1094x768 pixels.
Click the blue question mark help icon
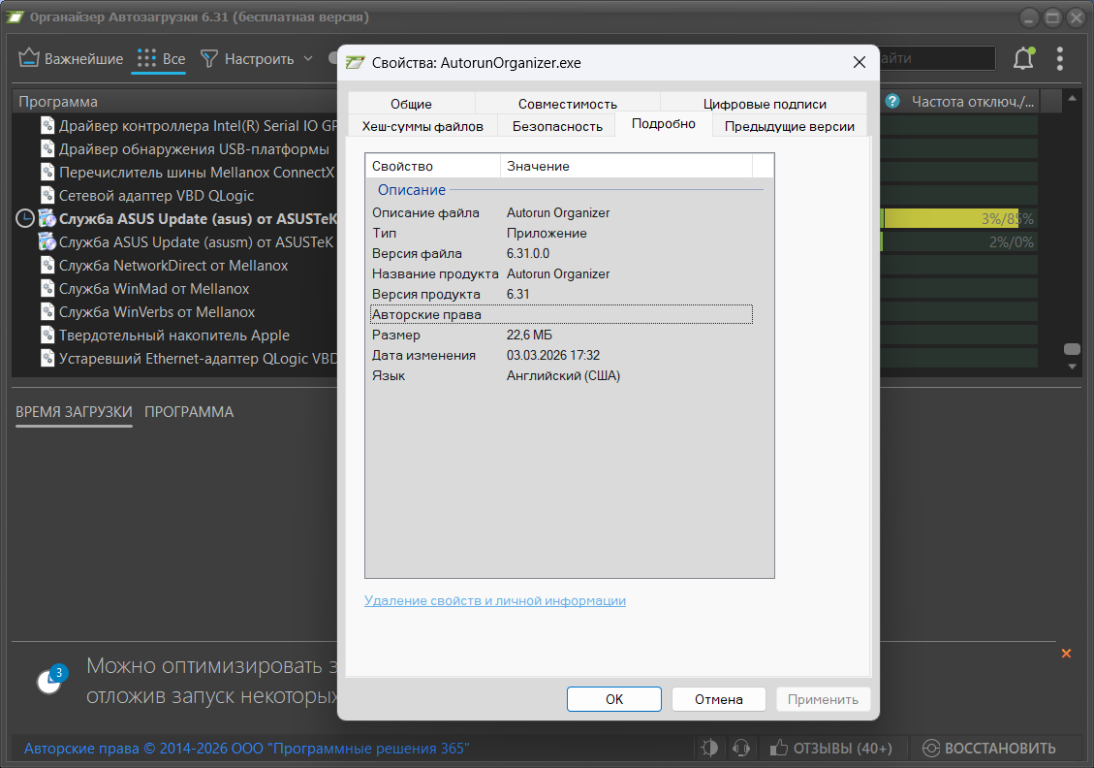(x=892, y=101)
